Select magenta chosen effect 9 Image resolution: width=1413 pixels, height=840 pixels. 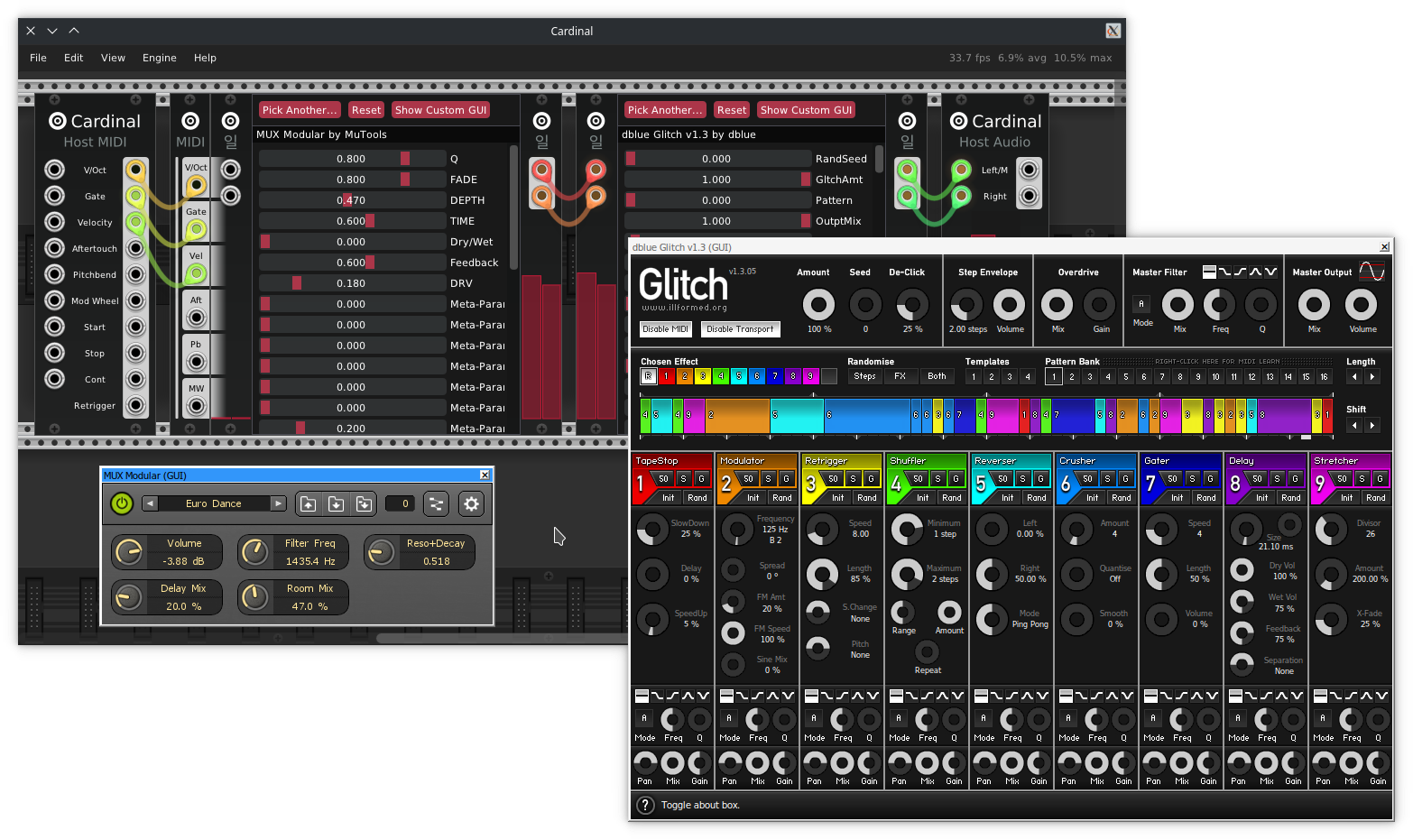[x=810, y=376]
